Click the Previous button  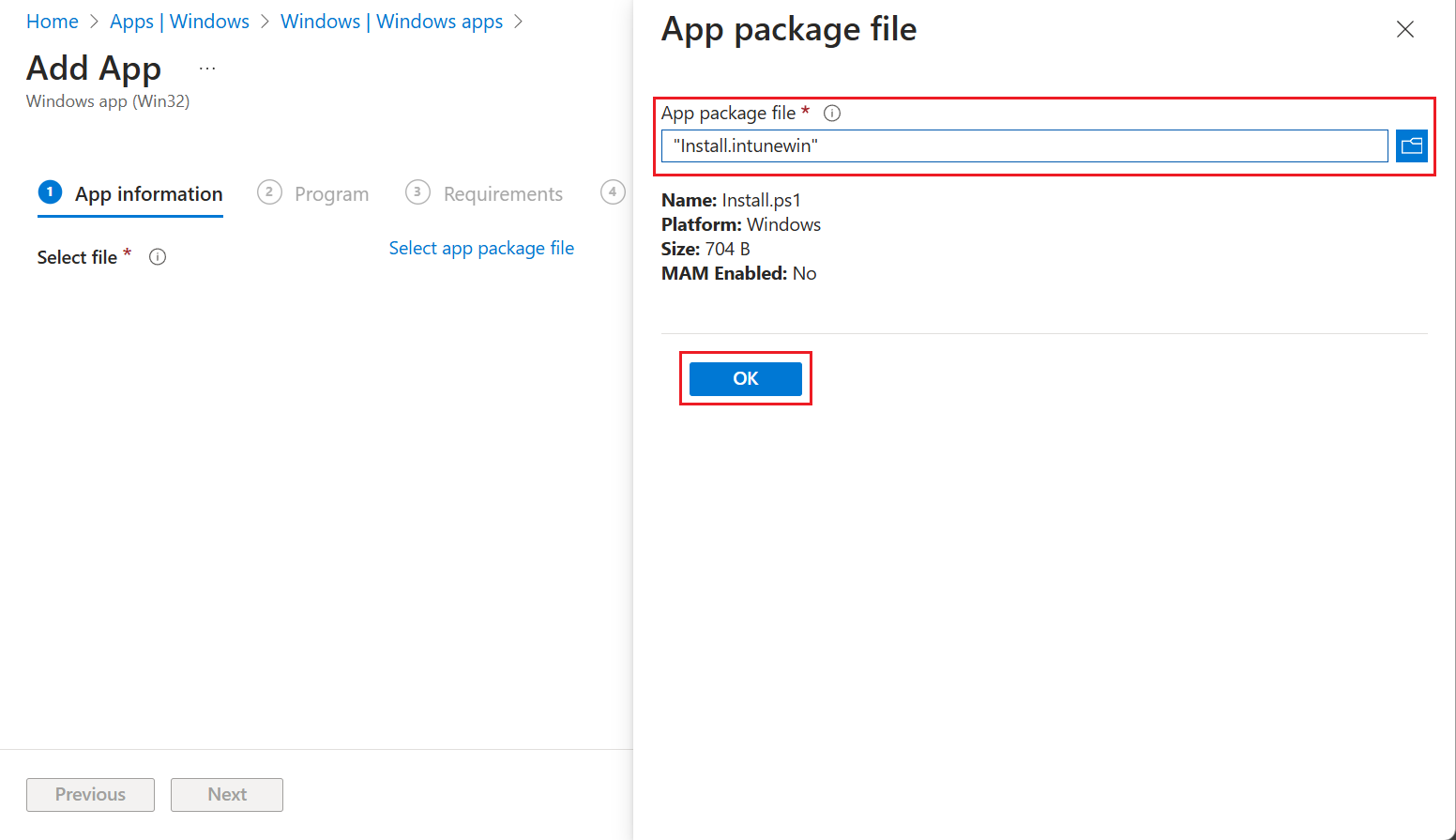coord(89,794)
